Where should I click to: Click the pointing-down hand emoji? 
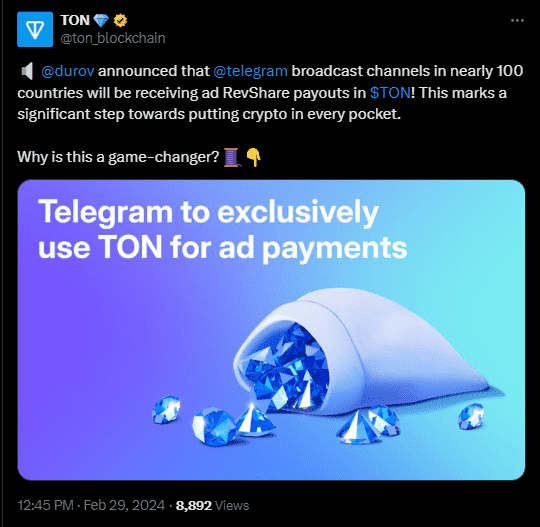253,157
